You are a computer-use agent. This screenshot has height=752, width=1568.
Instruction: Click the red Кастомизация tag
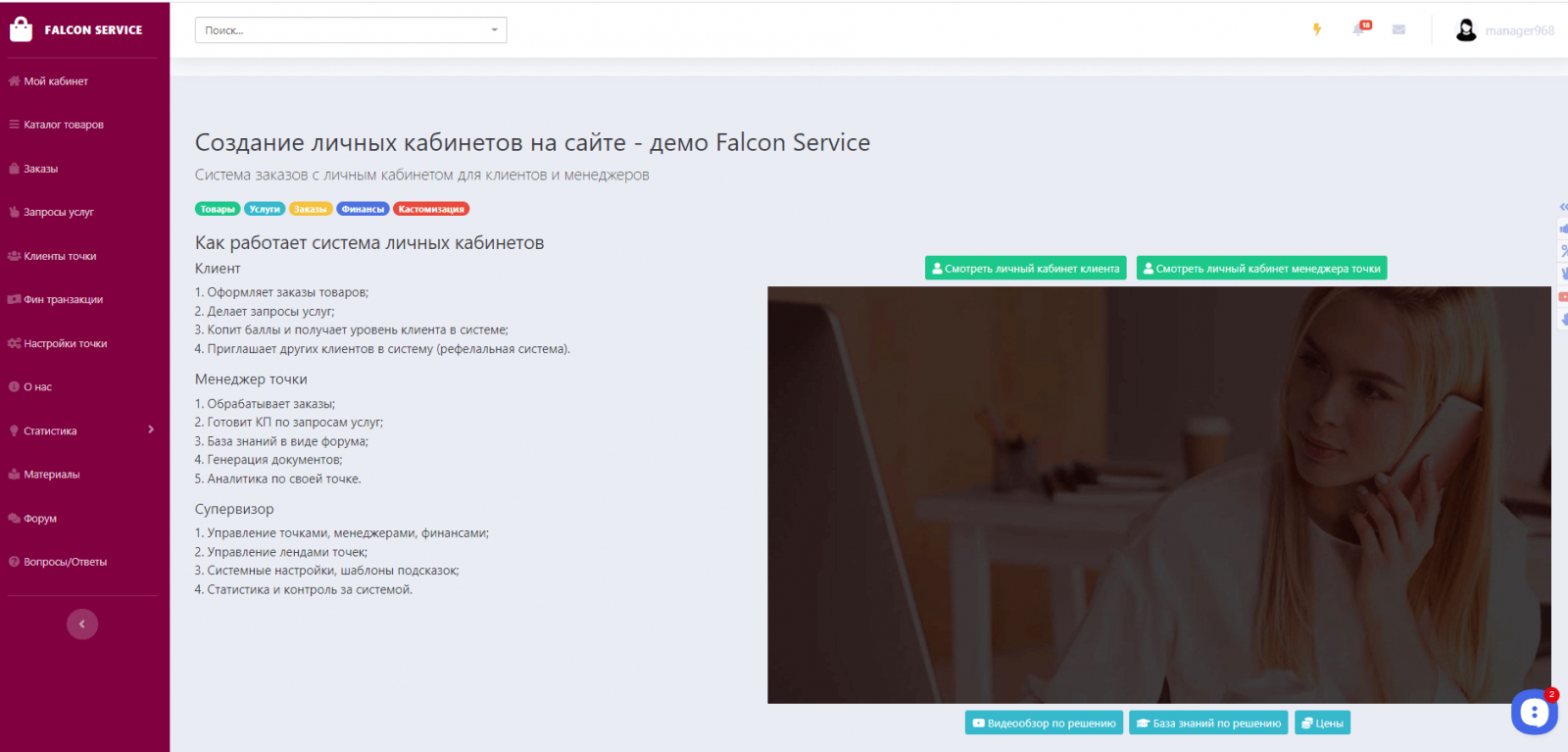[431, 209]
